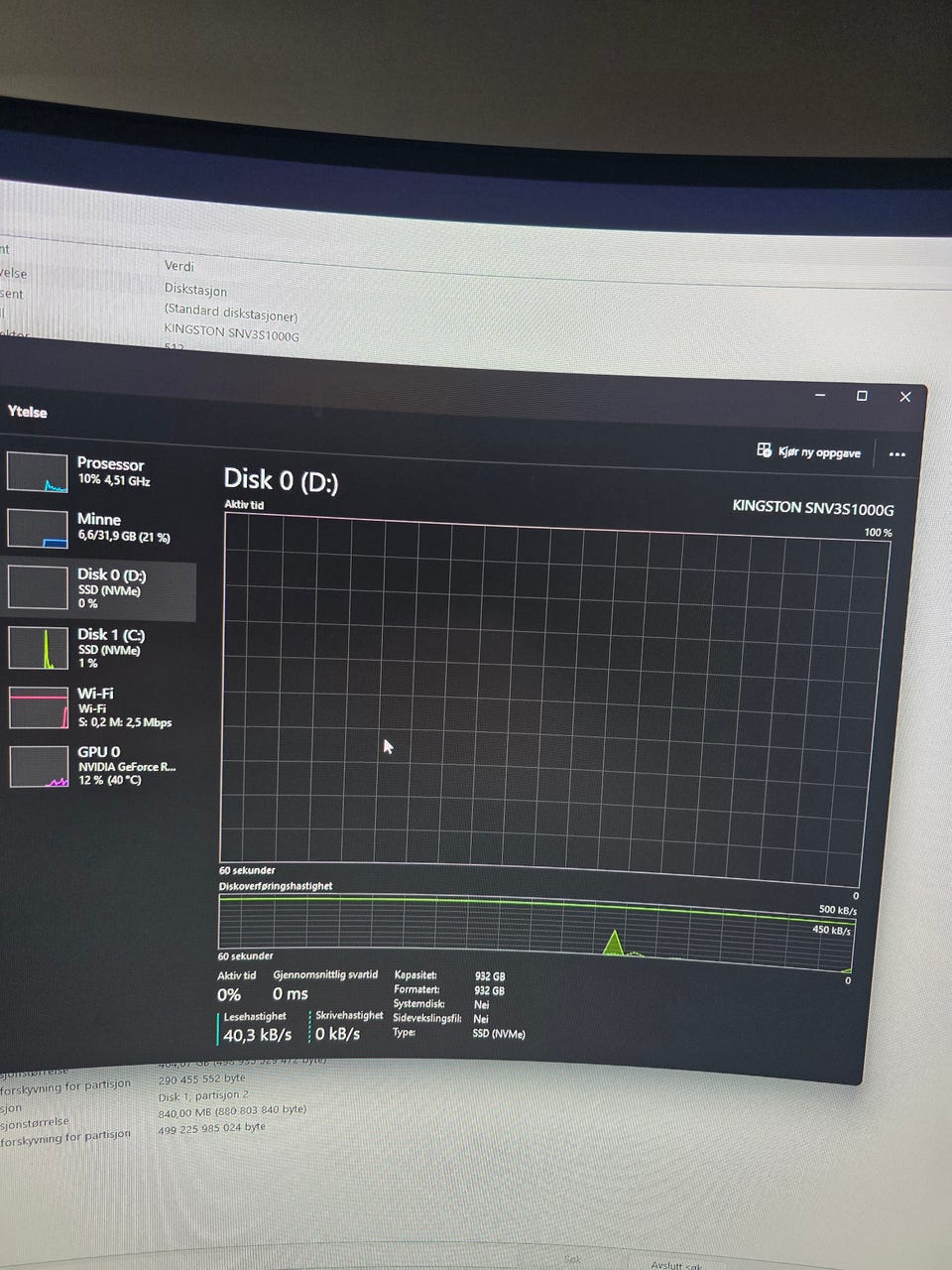This screenshot has width=952, height=1270.
Task: Open the three-dot more options menu
Action: (897, 454)
